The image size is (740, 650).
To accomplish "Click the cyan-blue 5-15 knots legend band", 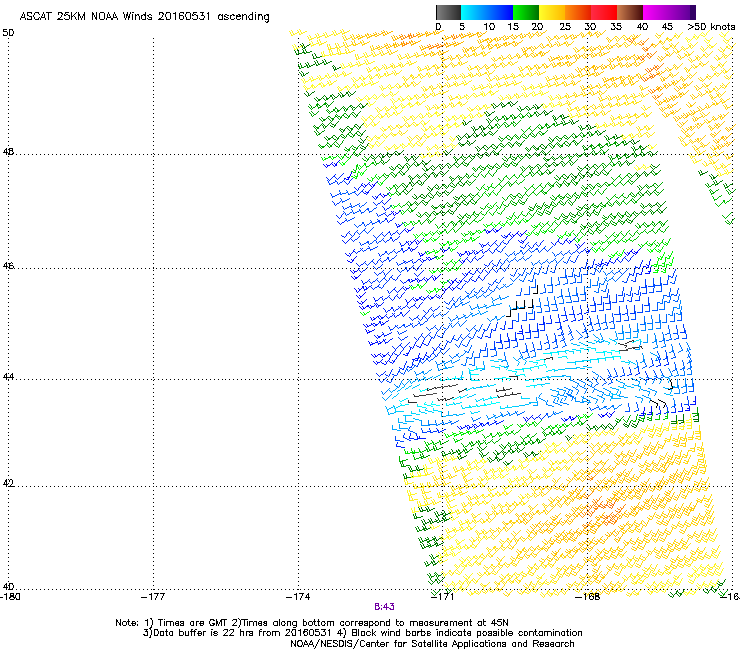I will pos(487,12).
